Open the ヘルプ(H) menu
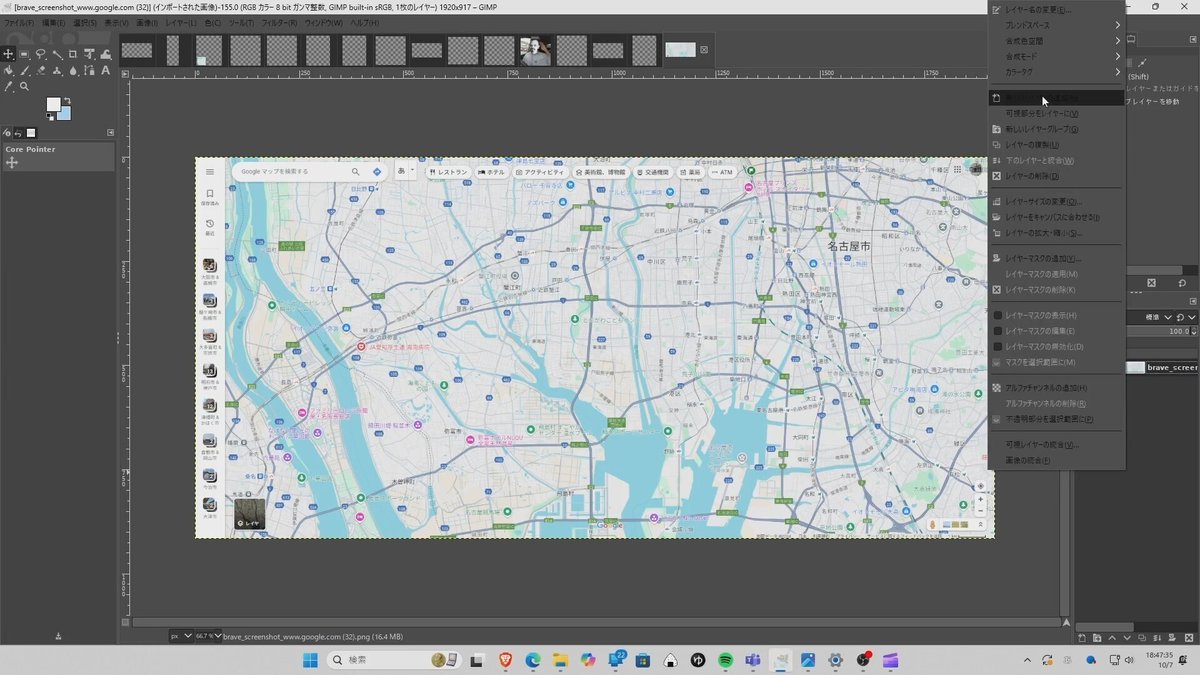1200x675 pixels. [x=363, y=23]
